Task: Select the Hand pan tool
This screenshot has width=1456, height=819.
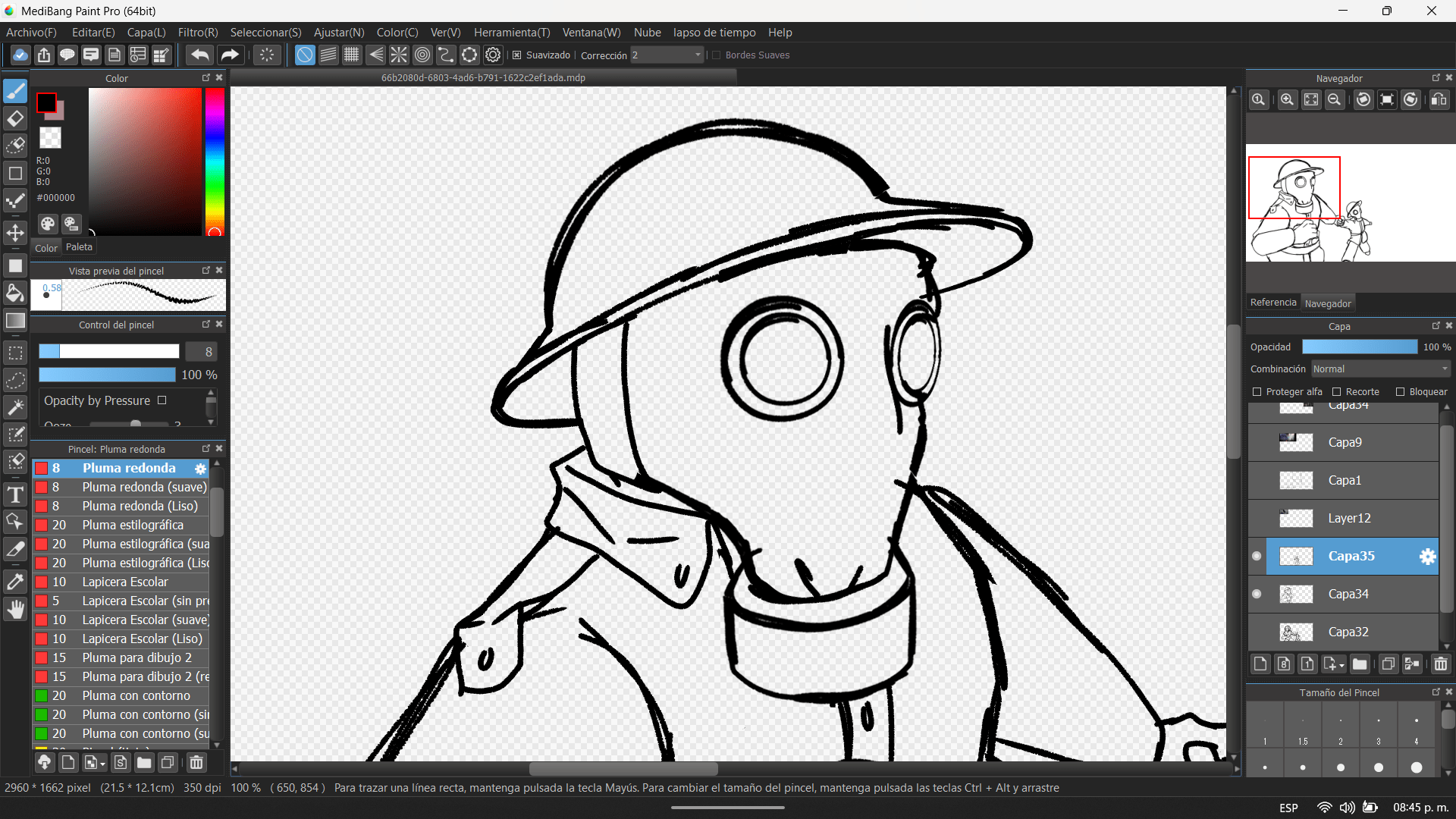Action: tap(15, 609)
